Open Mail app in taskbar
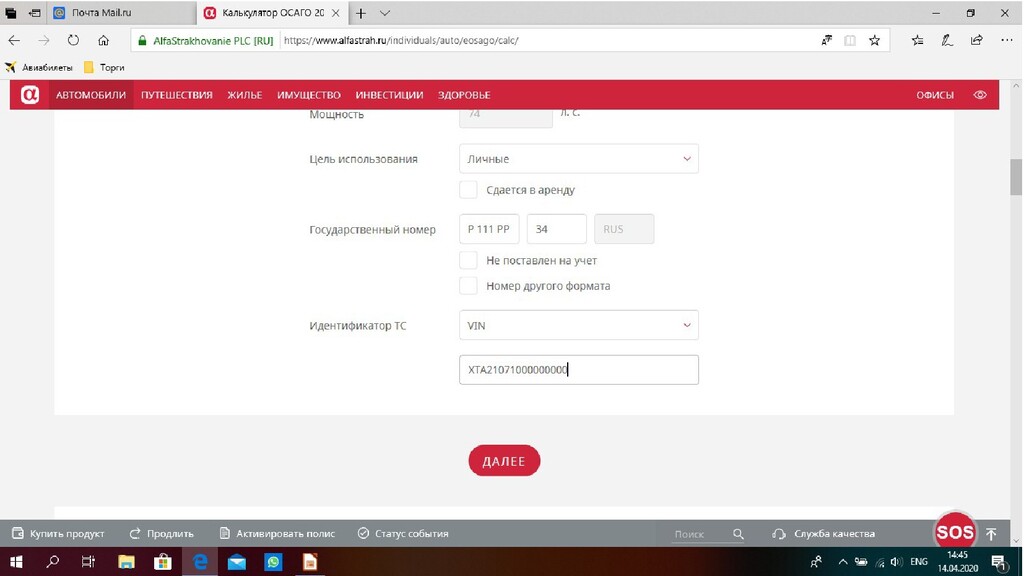The width and height of the screenshot is (1024, 576). tap(236, 562)
